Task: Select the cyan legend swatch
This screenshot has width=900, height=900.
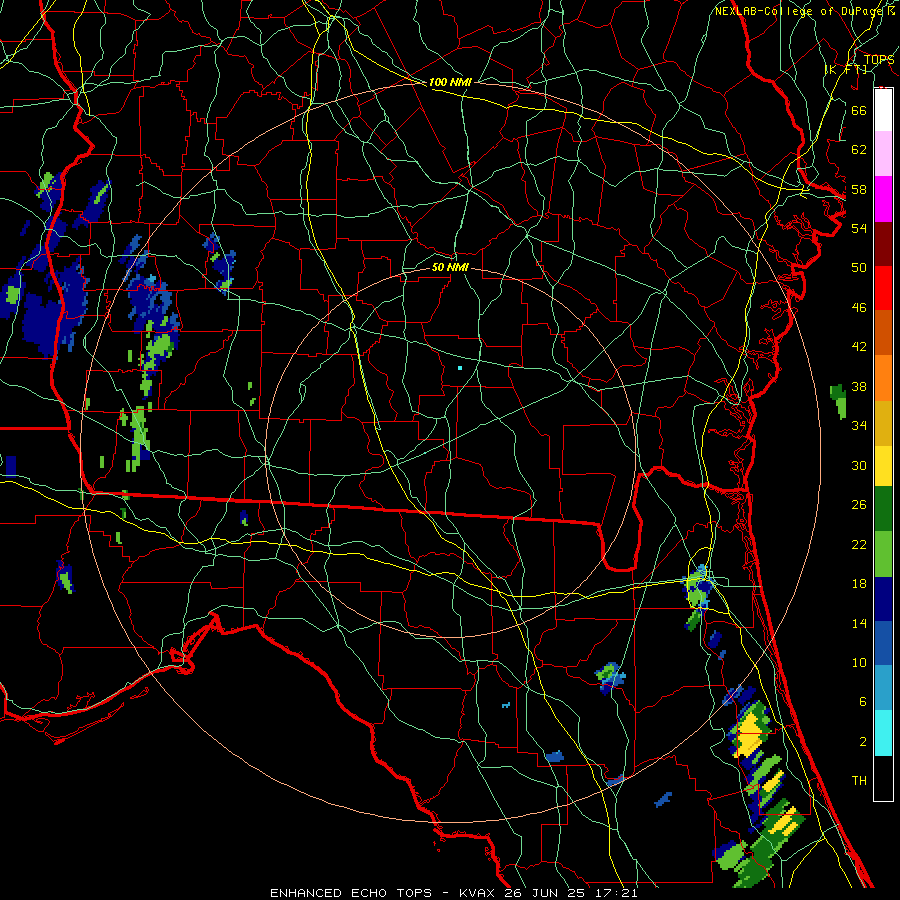Action: (883, 733)
